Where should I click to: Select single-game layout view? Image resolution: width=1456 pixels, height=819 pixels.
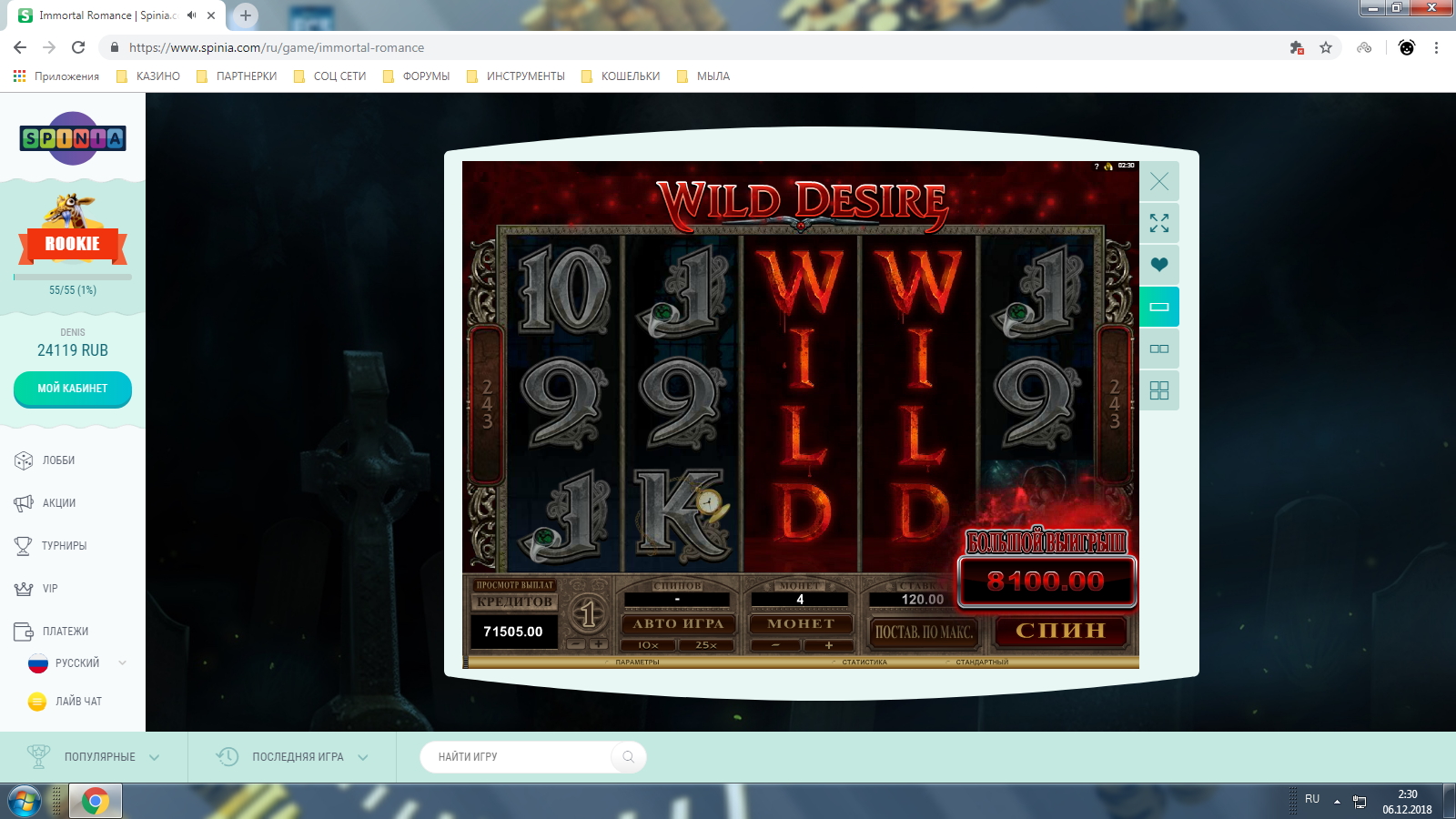click(1159, 307)
